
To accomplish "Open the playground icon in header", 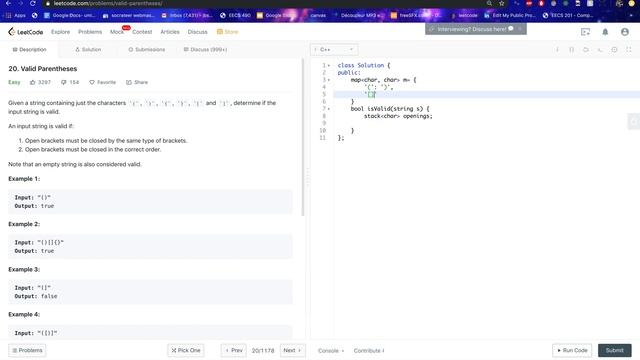I will pyautogui.click(x=585, y=32).
